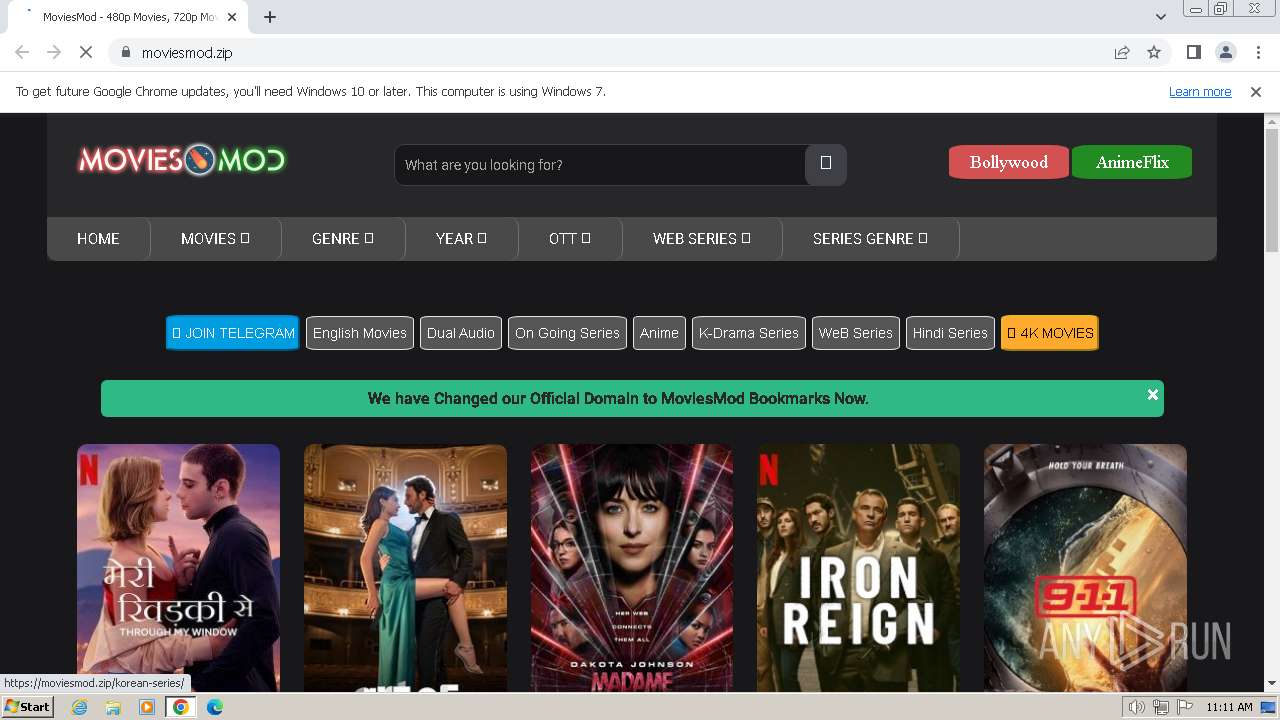The image size is (1280, 720).
Task: Open Action Center flag tray icon
Action: point(1184,707)
